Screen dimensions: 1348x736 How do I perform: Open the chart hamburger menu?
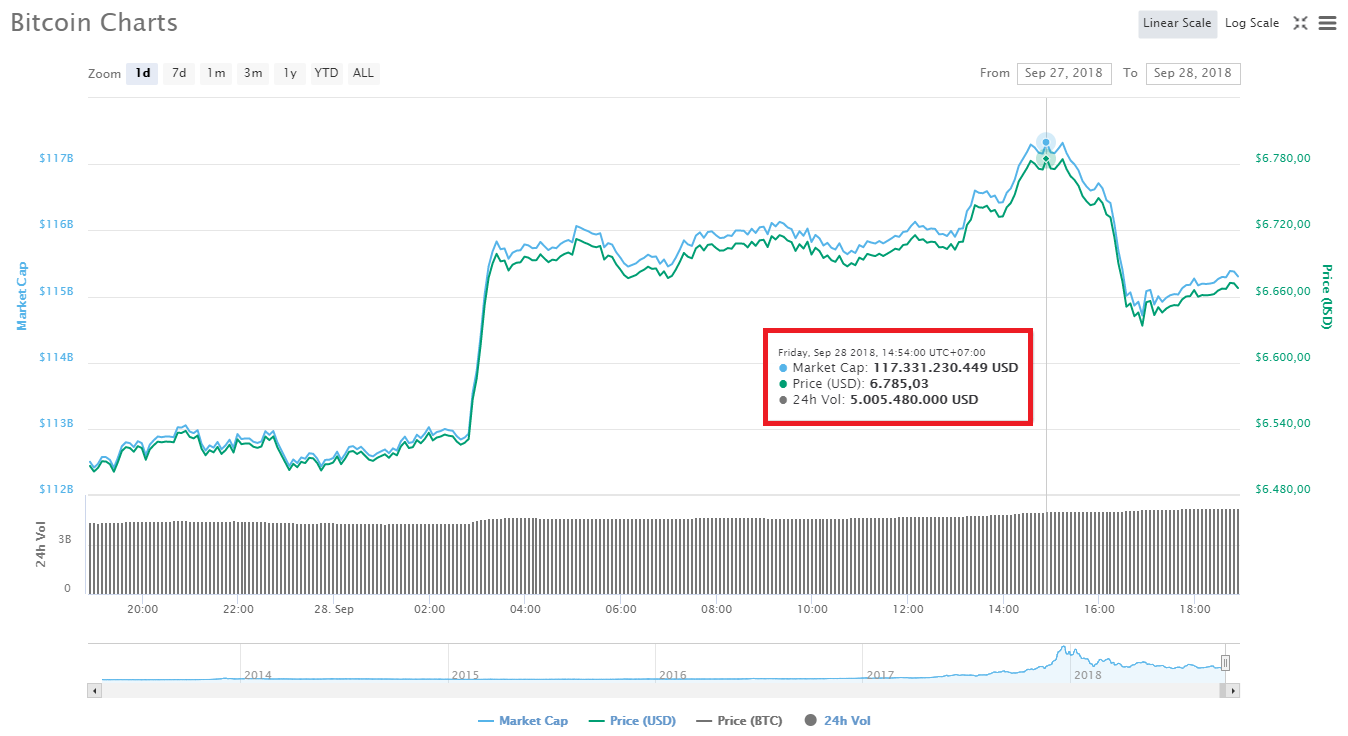coord(1327,23)
